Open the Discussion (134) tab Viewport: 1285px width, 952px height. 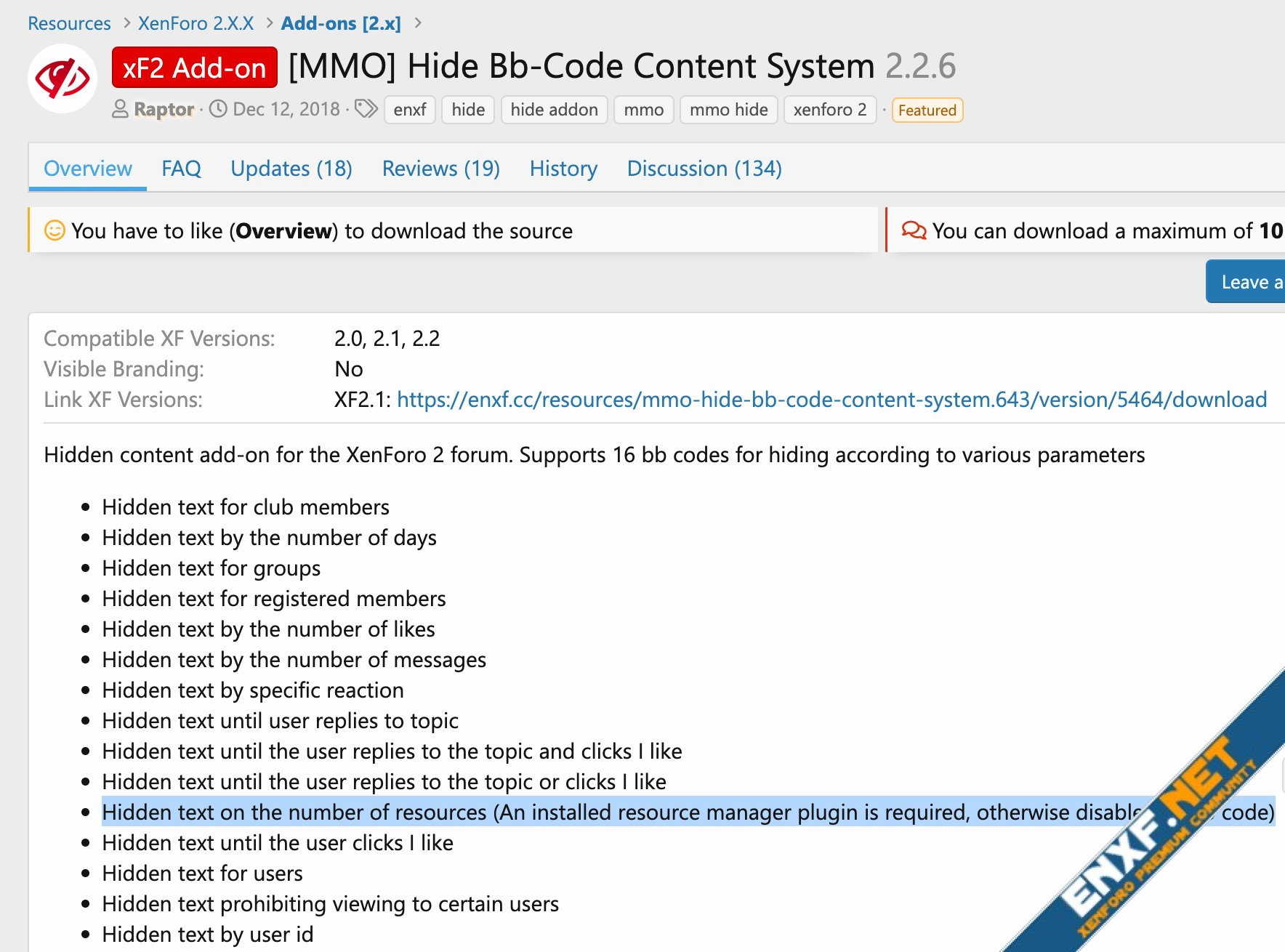pos(704,169)
